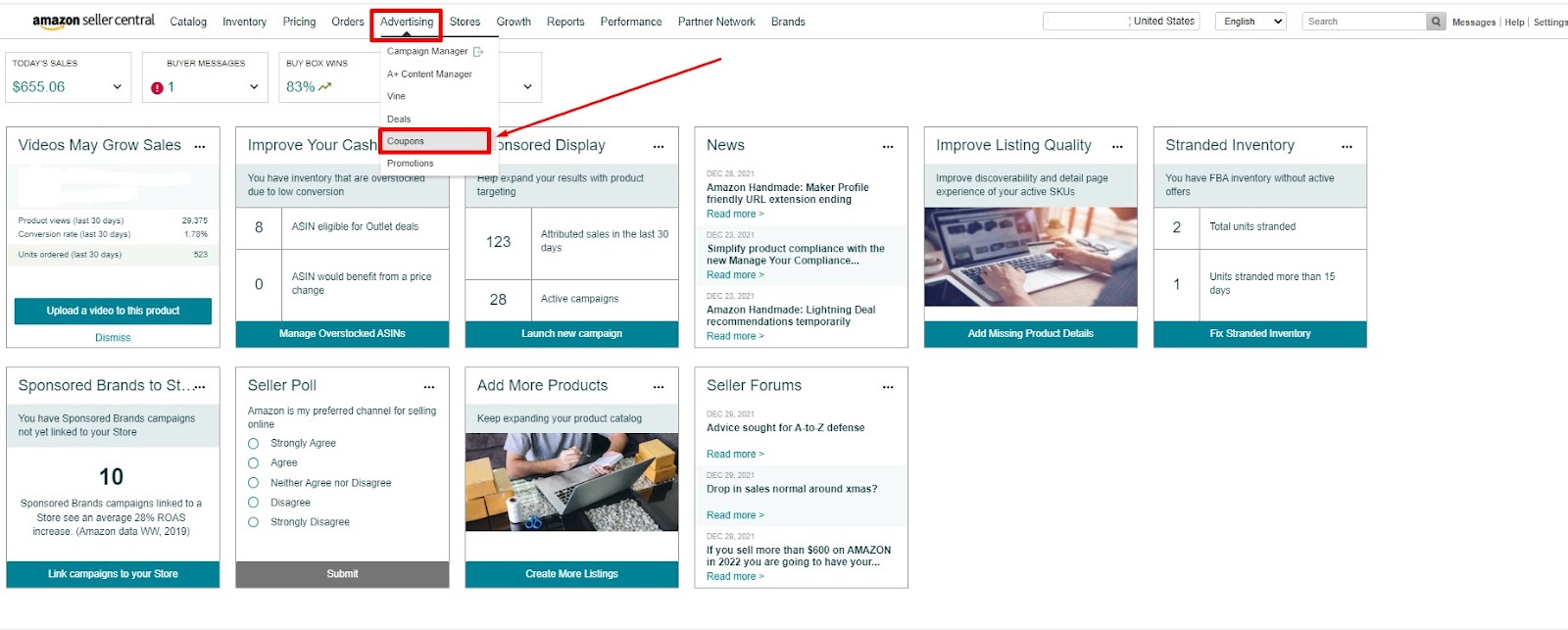Open the Videos May Grow Sales card menu
The height and width of the screenshot is (630, 1568).
pyautogui.click(x=200, y=146)
